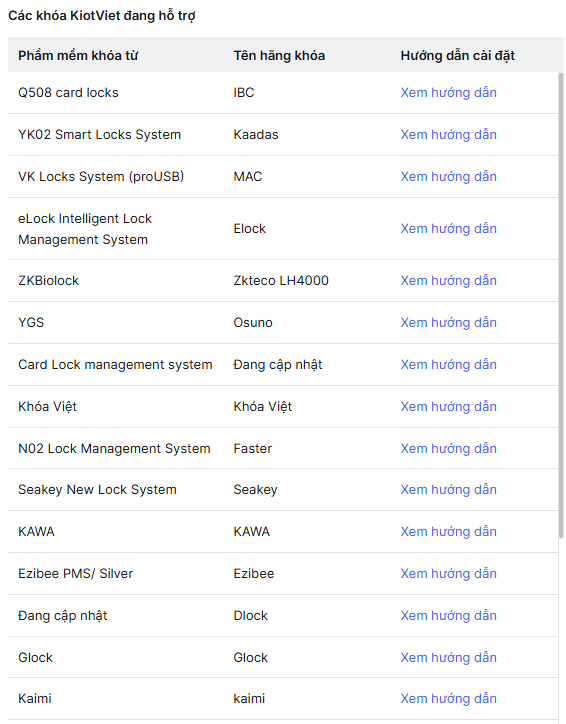Select the 'Faster' brand cell
This screenshot has width=566, height=724.
tap(253, 449)
